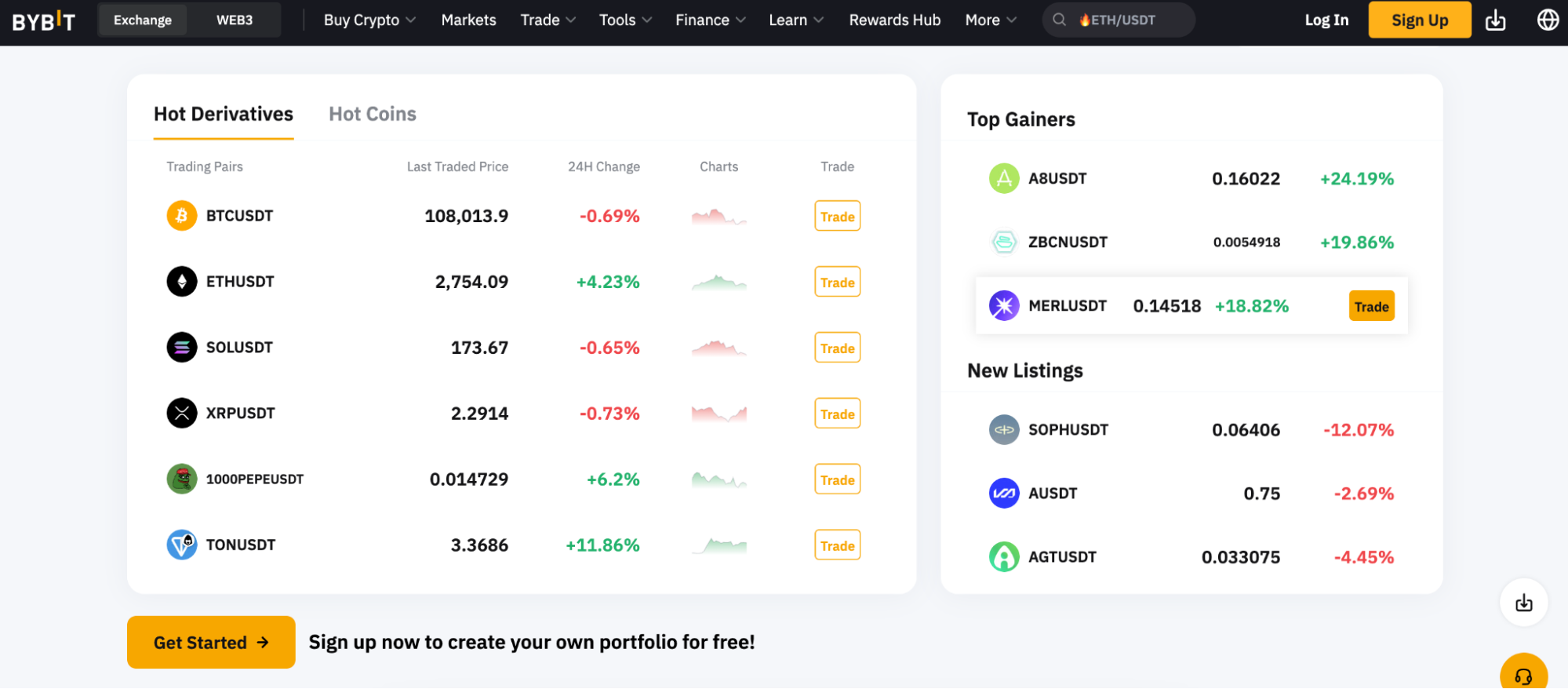Open the XRPUSDT mini chart
The height and width of the screenshot is (689, 1568).
coord(719,414)
